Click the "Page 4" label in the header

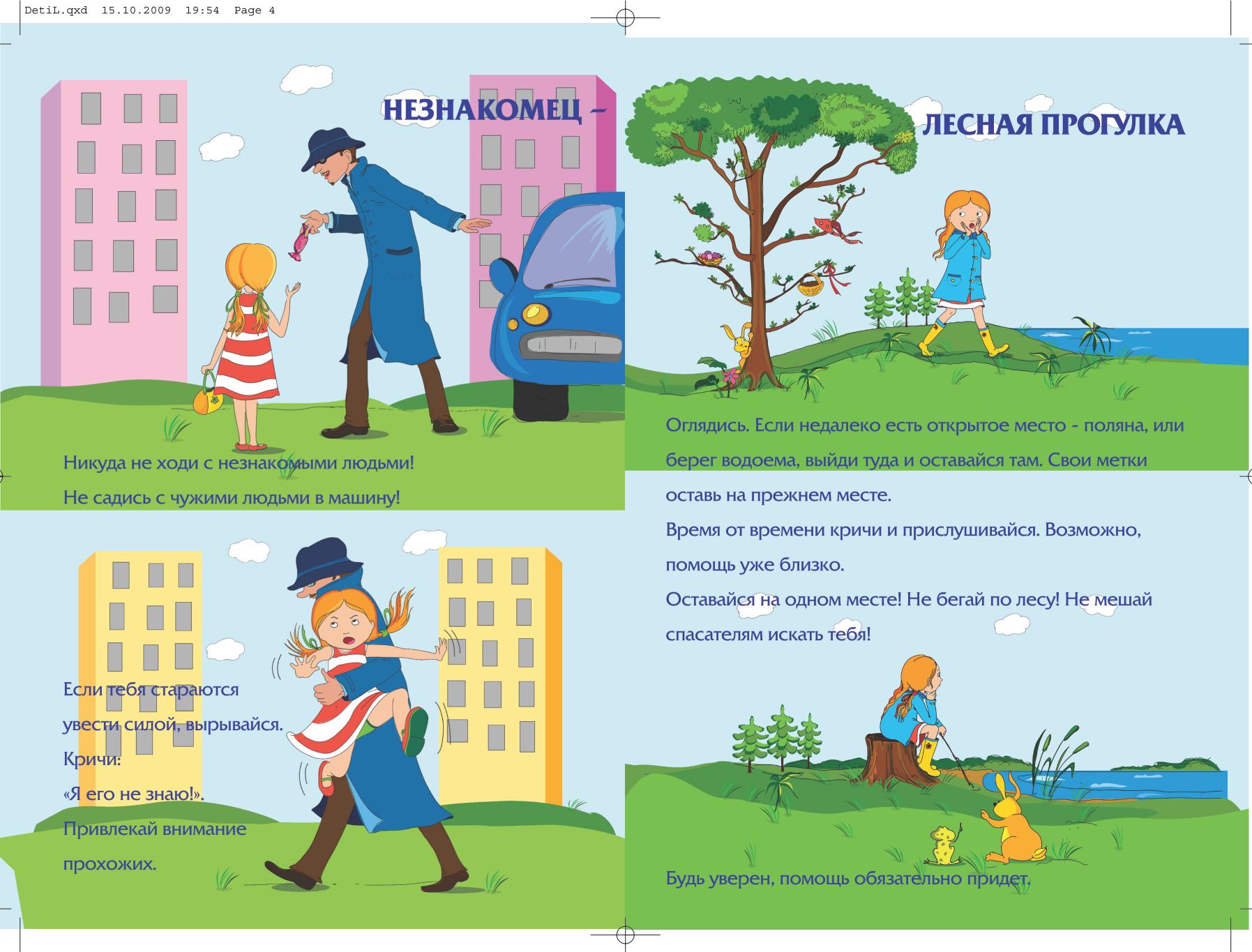(255, 10)
